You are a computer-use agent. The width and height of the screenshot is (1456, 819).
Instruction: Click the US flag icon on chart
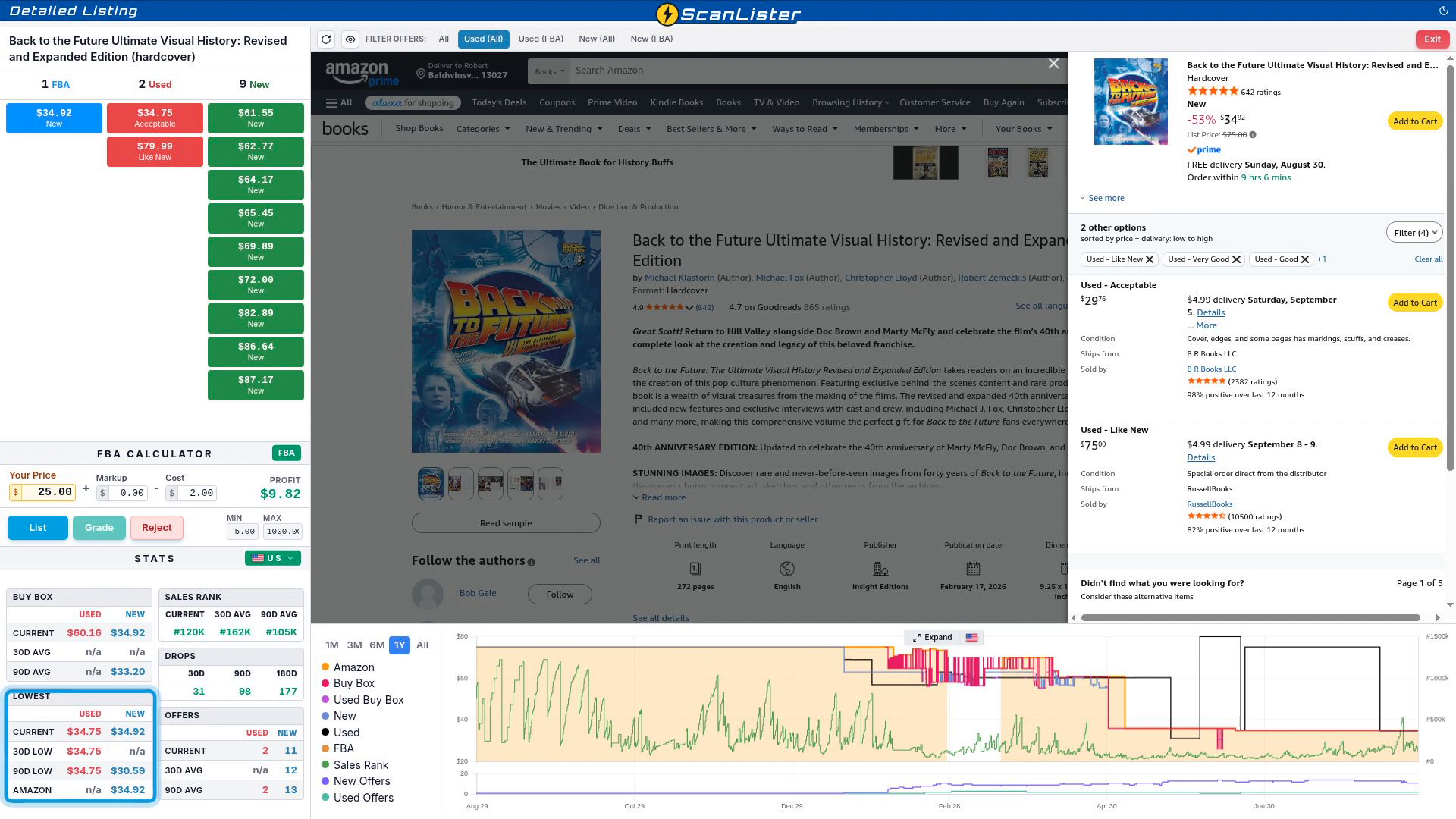point(971,638)
